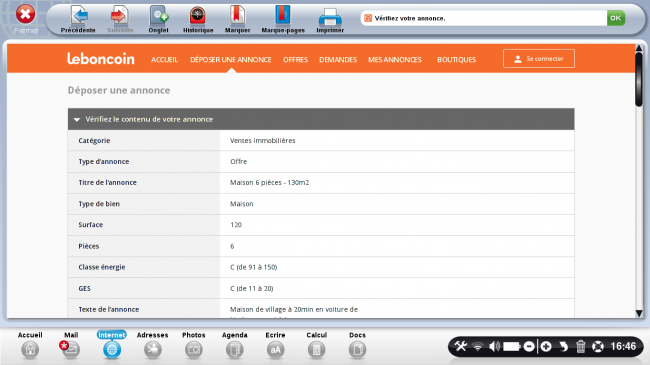Click the Catégorie row label
This screenshot has height=365, width=650.
coord(94,141)
